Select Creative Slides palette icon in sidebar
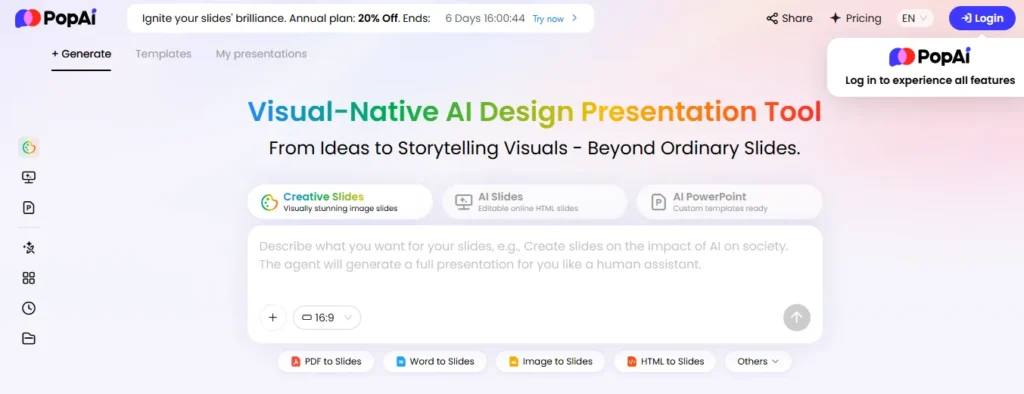1024x394 pixels. [28, 148]
